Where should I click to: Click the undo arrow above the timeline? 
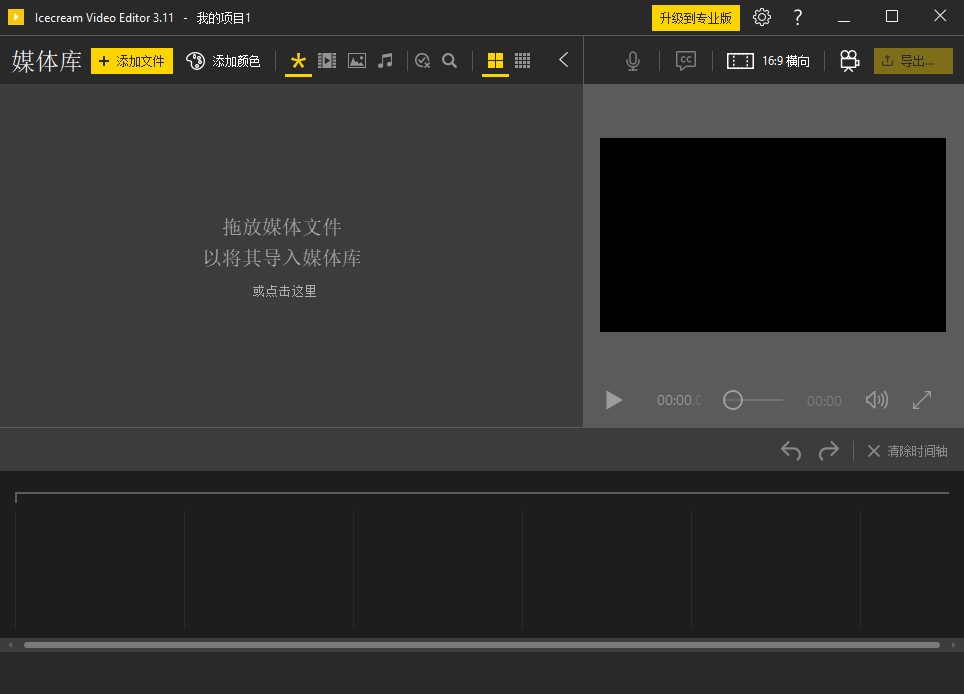[x=790, y=450]
